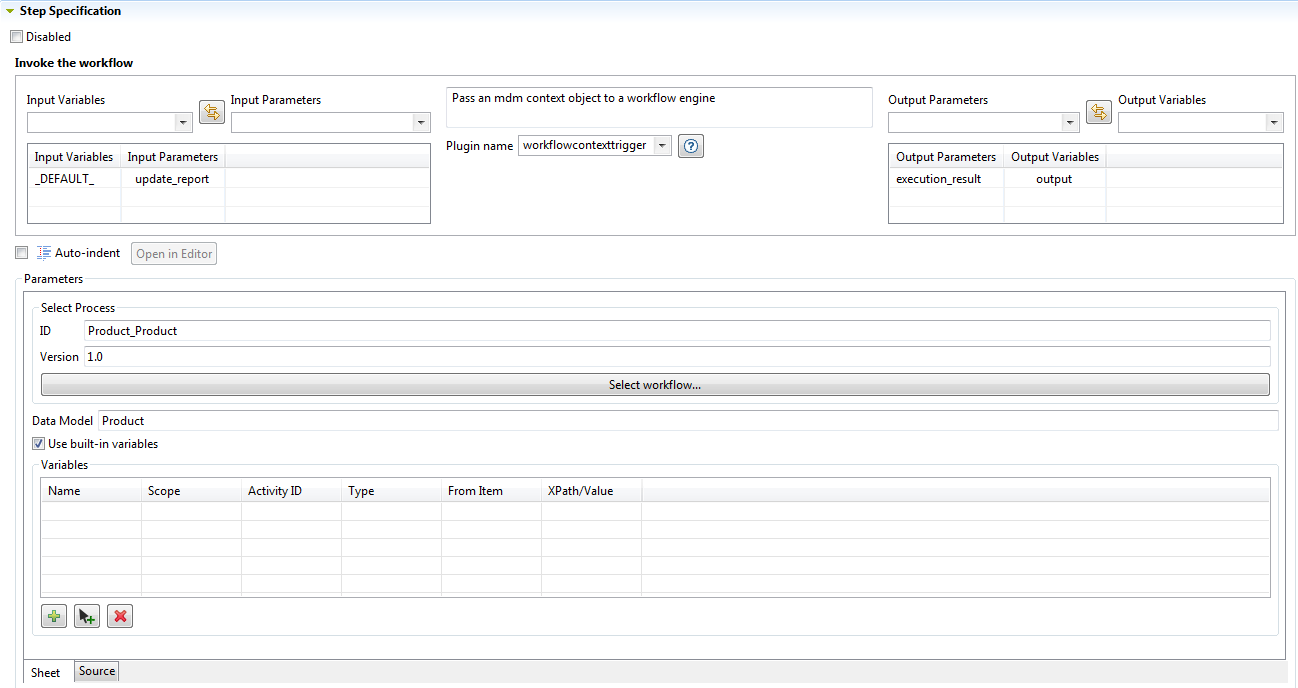Screen dimensions: 1298x688
Task: Click the Auto-indent icon
Action: click(x=44, y=253)
